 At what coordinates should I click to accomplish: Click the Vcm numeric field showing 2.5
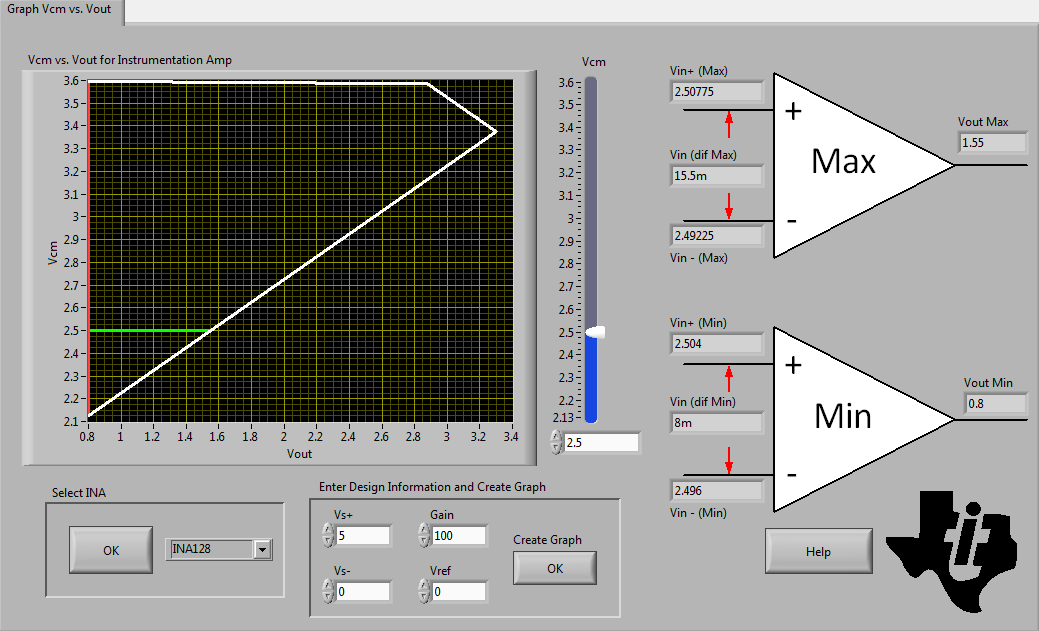pyautogui.click(x=602, y=442)
